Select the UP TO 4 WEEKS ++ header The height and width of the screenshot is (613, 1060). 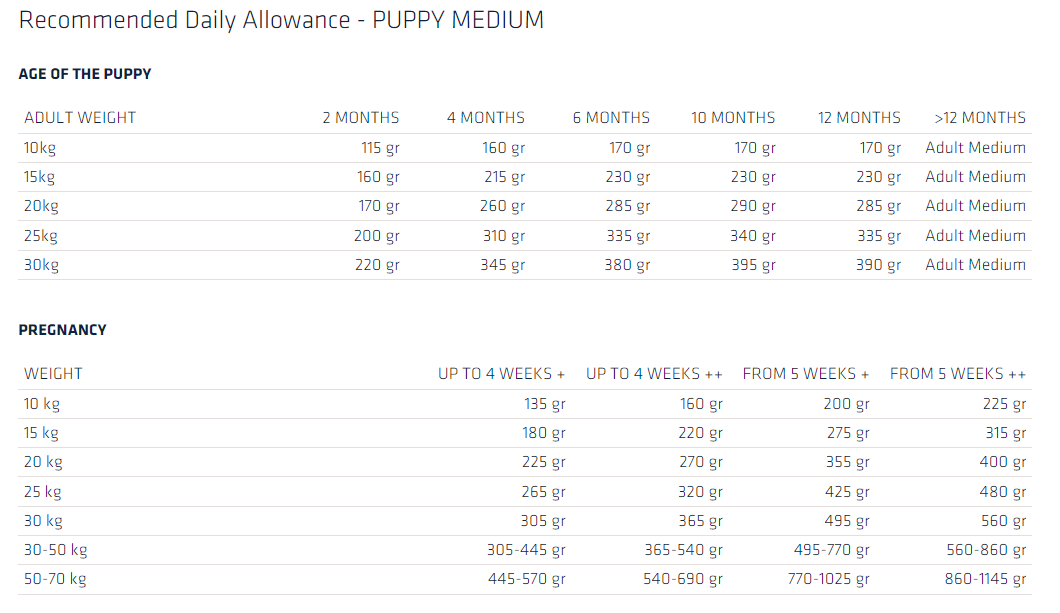pos(654,374)
